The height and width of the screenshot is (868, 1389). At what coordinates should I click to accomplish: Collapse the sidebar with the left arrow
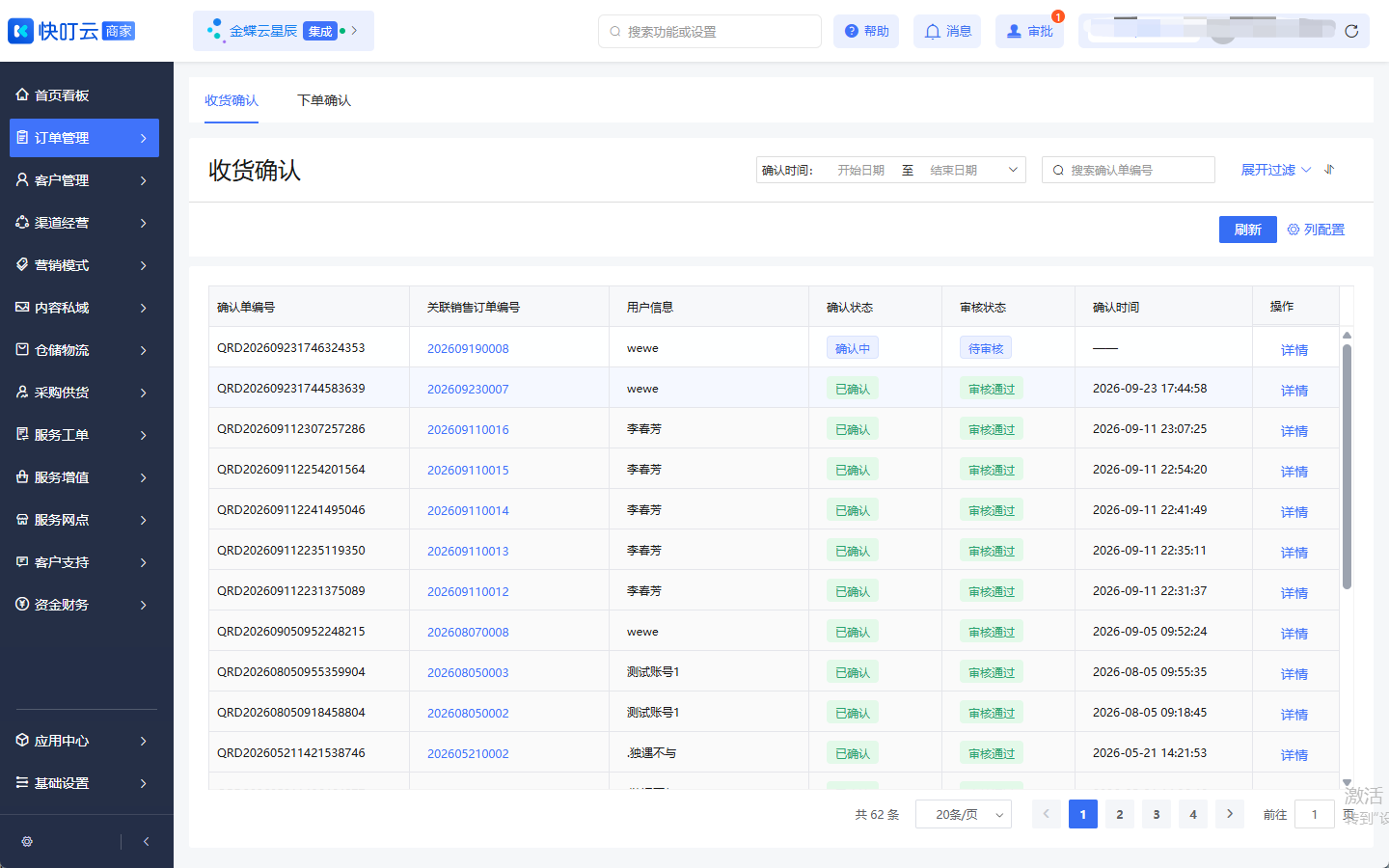(x=146, y=842)
